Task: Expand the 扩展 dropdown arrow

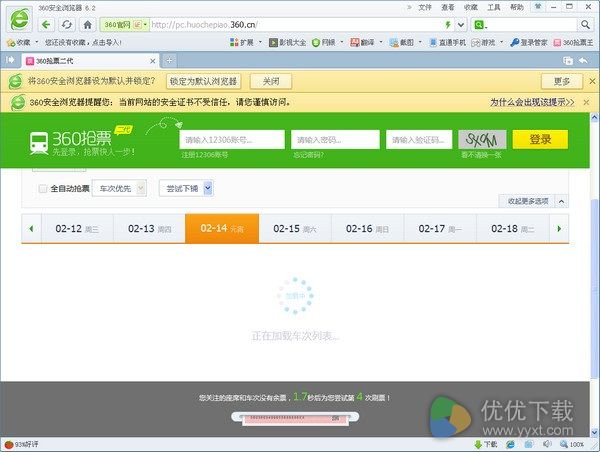Action: [260, 42]
